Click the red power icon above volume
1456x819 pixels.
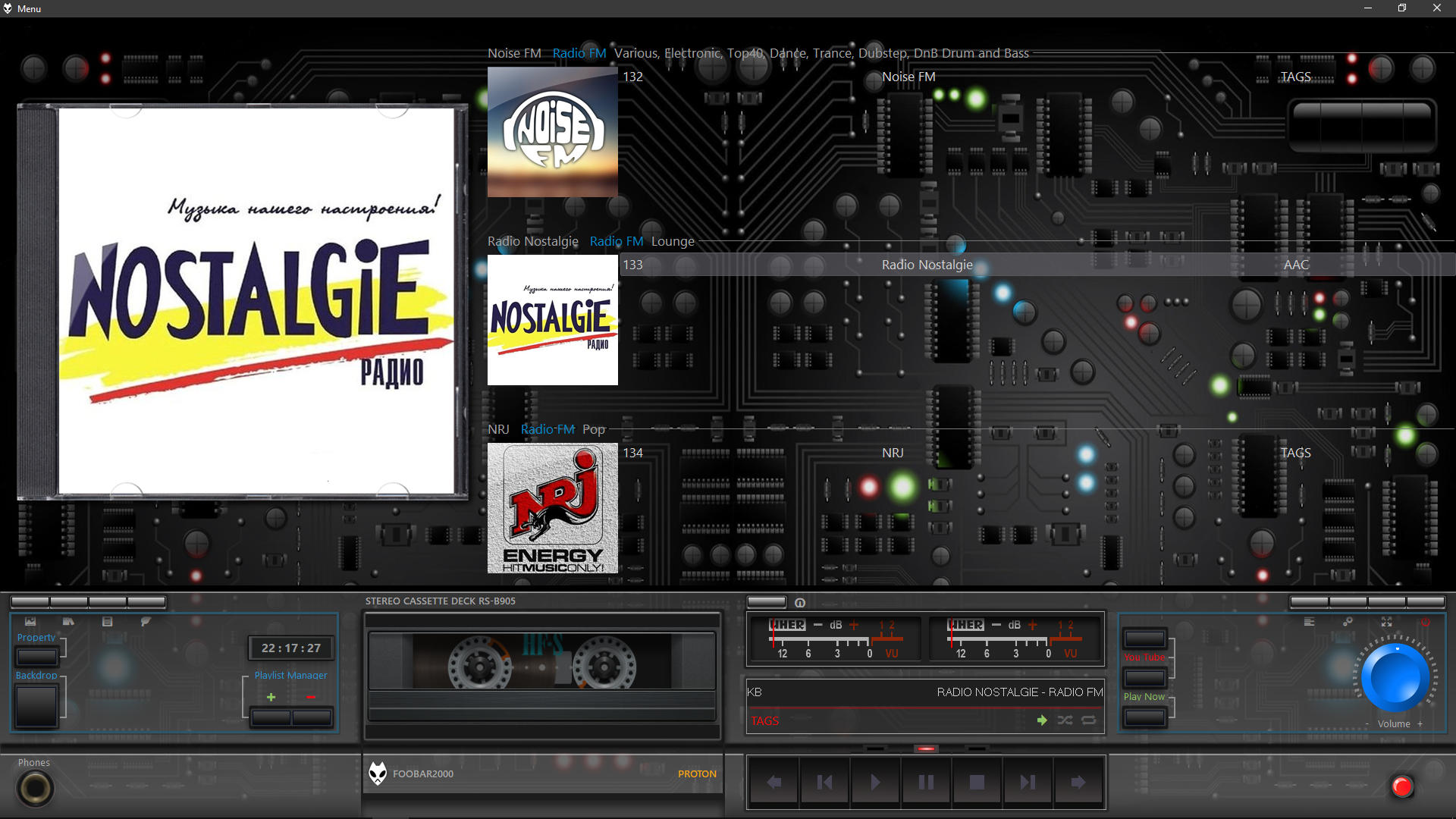[x=1426, y=622]
